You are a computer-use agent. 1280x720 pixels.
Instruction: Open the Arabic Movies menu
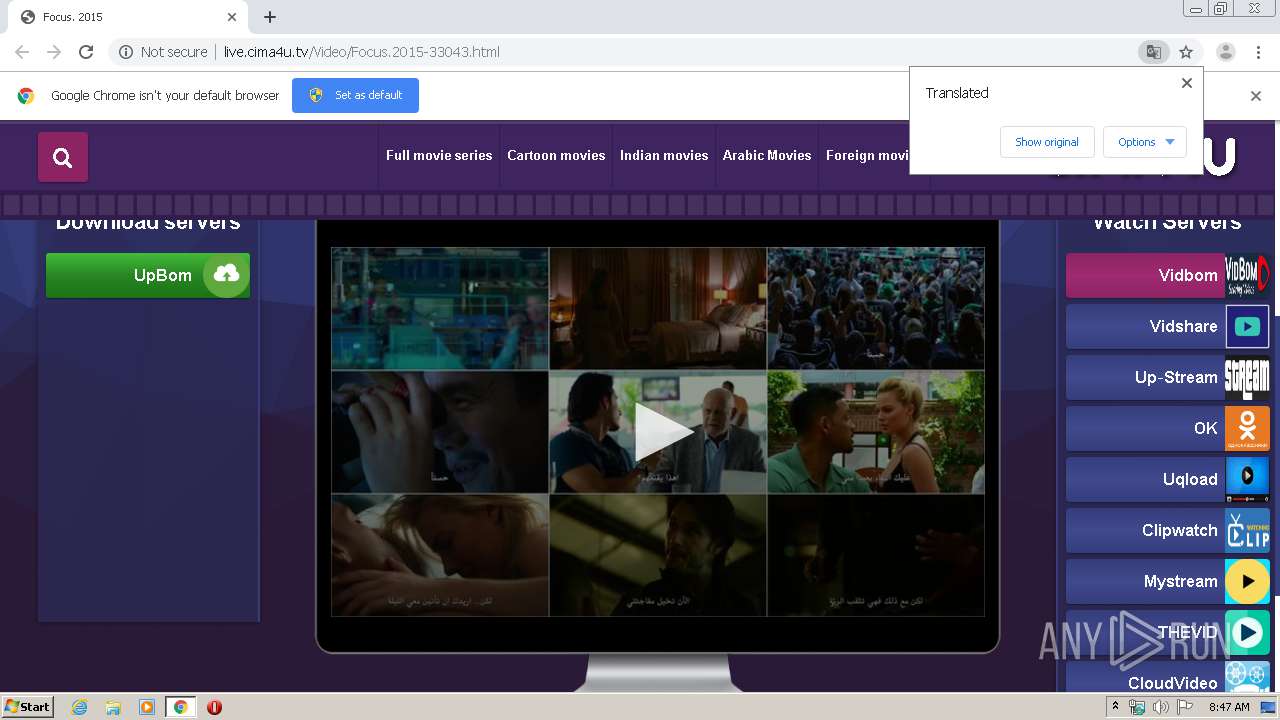click(767, 155)
